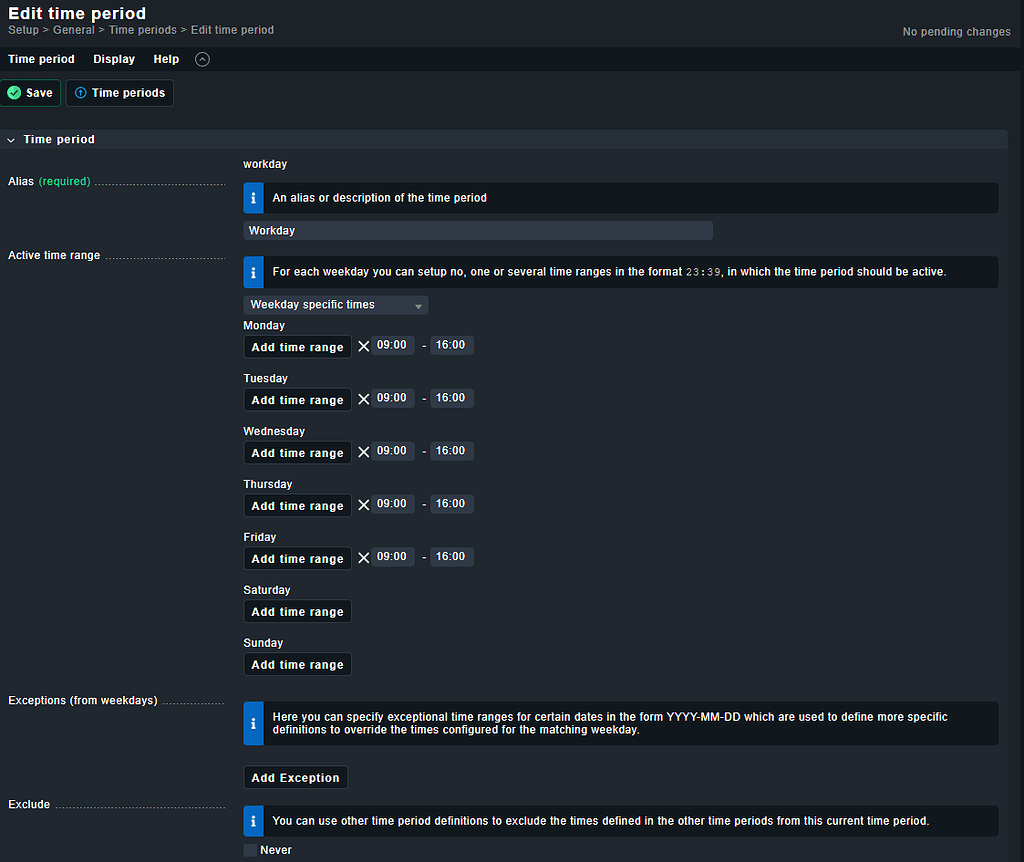Delete Tuesday's time range using X icon

tap(364, 399)
